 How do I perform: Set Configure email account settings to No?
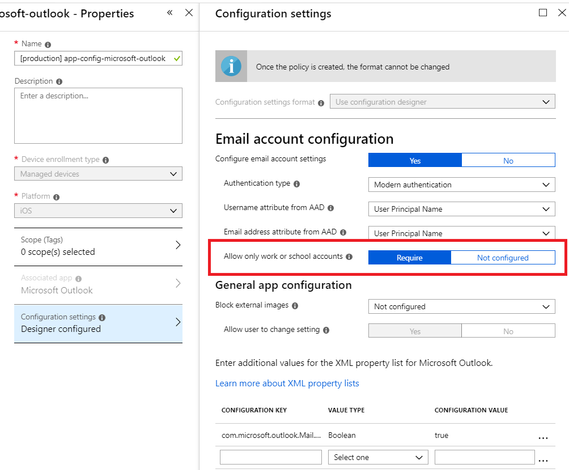tap(508, 160)
